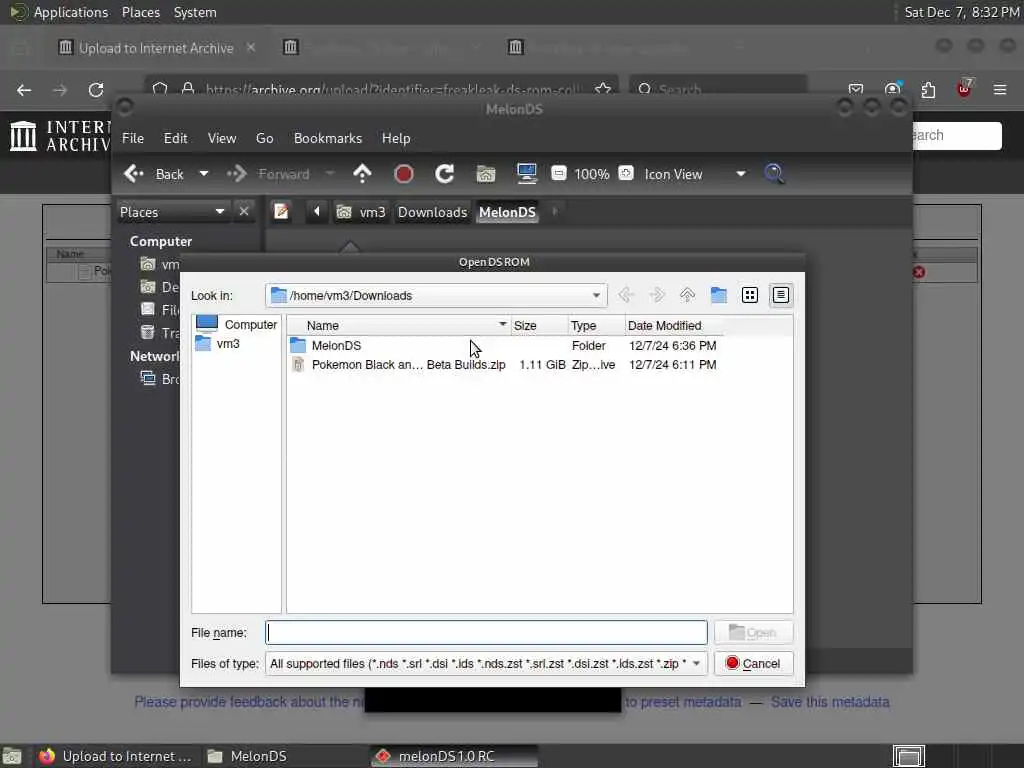The width and height of the screenshot is (1024, 768).
Task: Create new folder in Open DS ROM dialog
Action: [718, 295]
